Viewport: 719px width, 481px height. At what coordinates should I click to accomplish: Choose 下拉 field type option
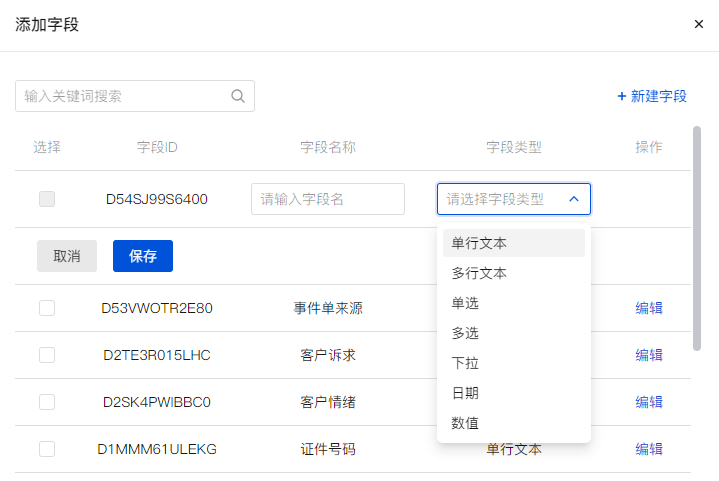pos(514,363)
